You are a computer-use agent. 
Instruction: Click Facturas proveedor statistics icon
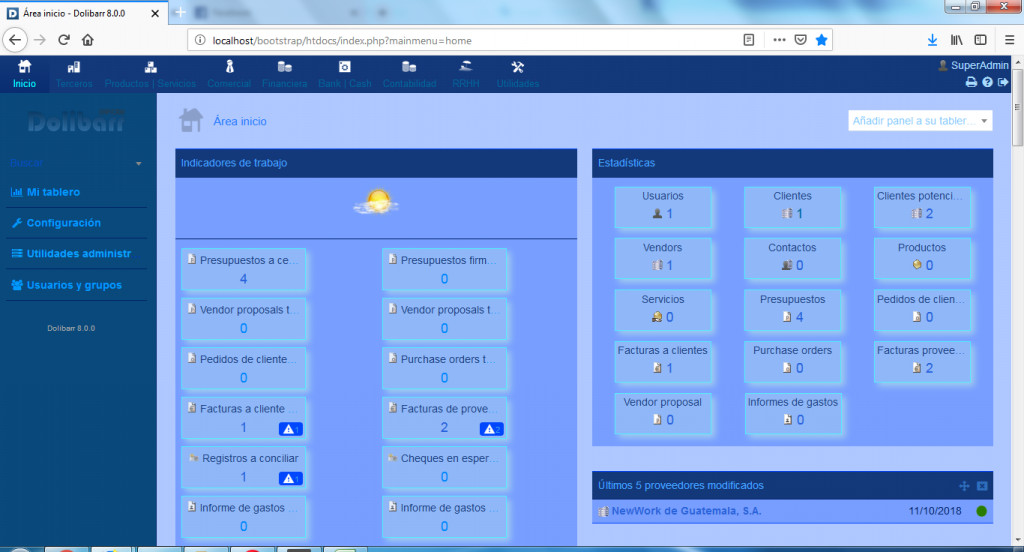tap(917, 368)
